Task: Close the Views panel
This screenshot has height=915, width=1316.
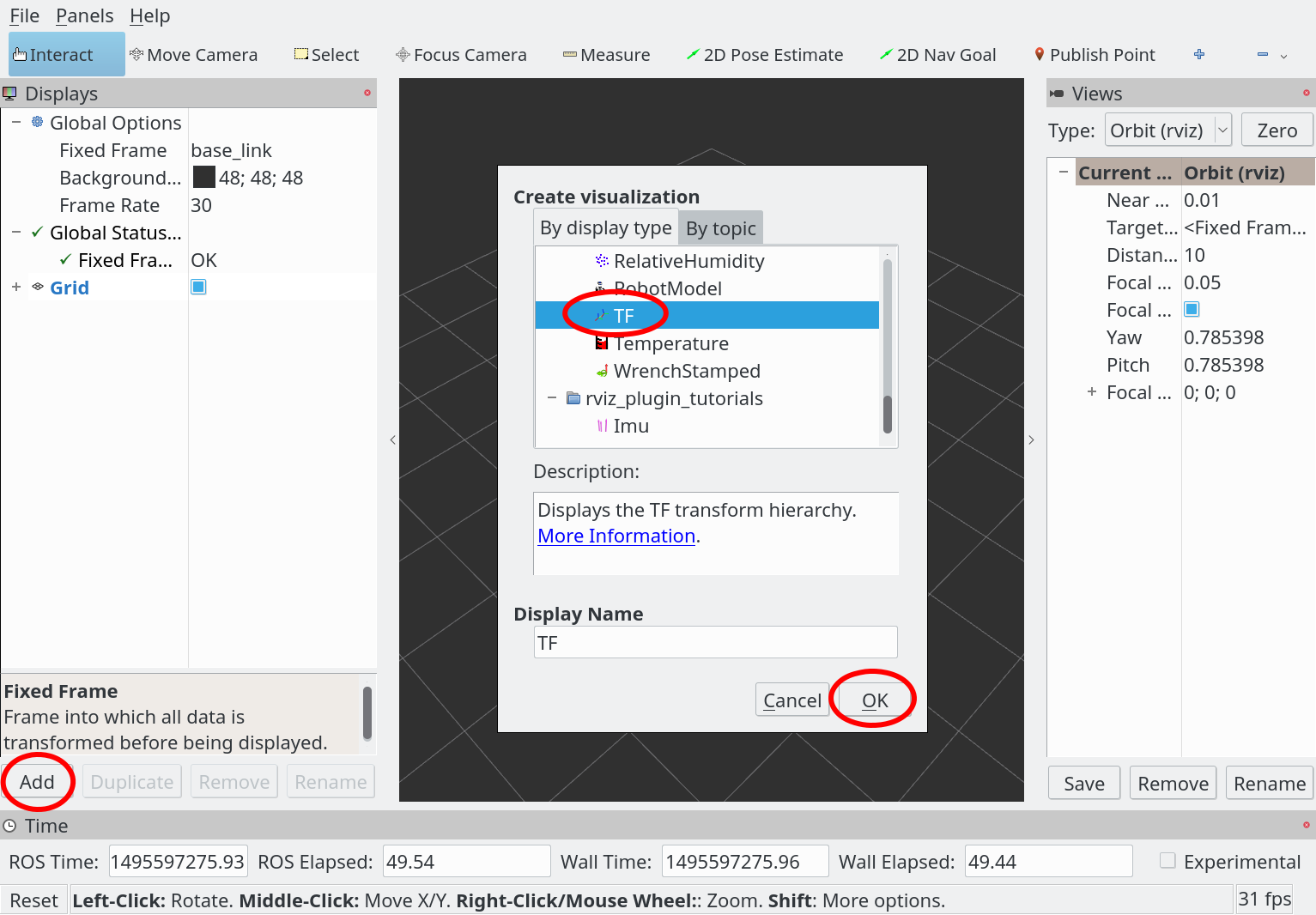Action: (1307, 93)
